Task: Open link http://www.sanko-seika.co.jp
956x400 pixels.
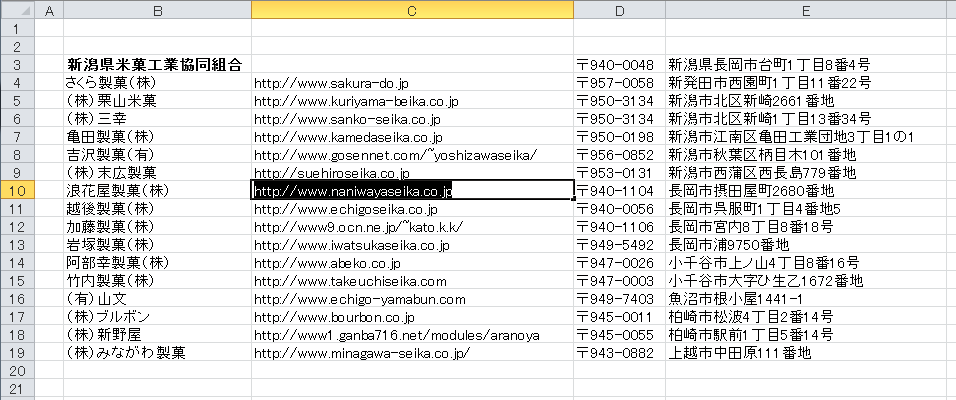Action: point(347,120)
